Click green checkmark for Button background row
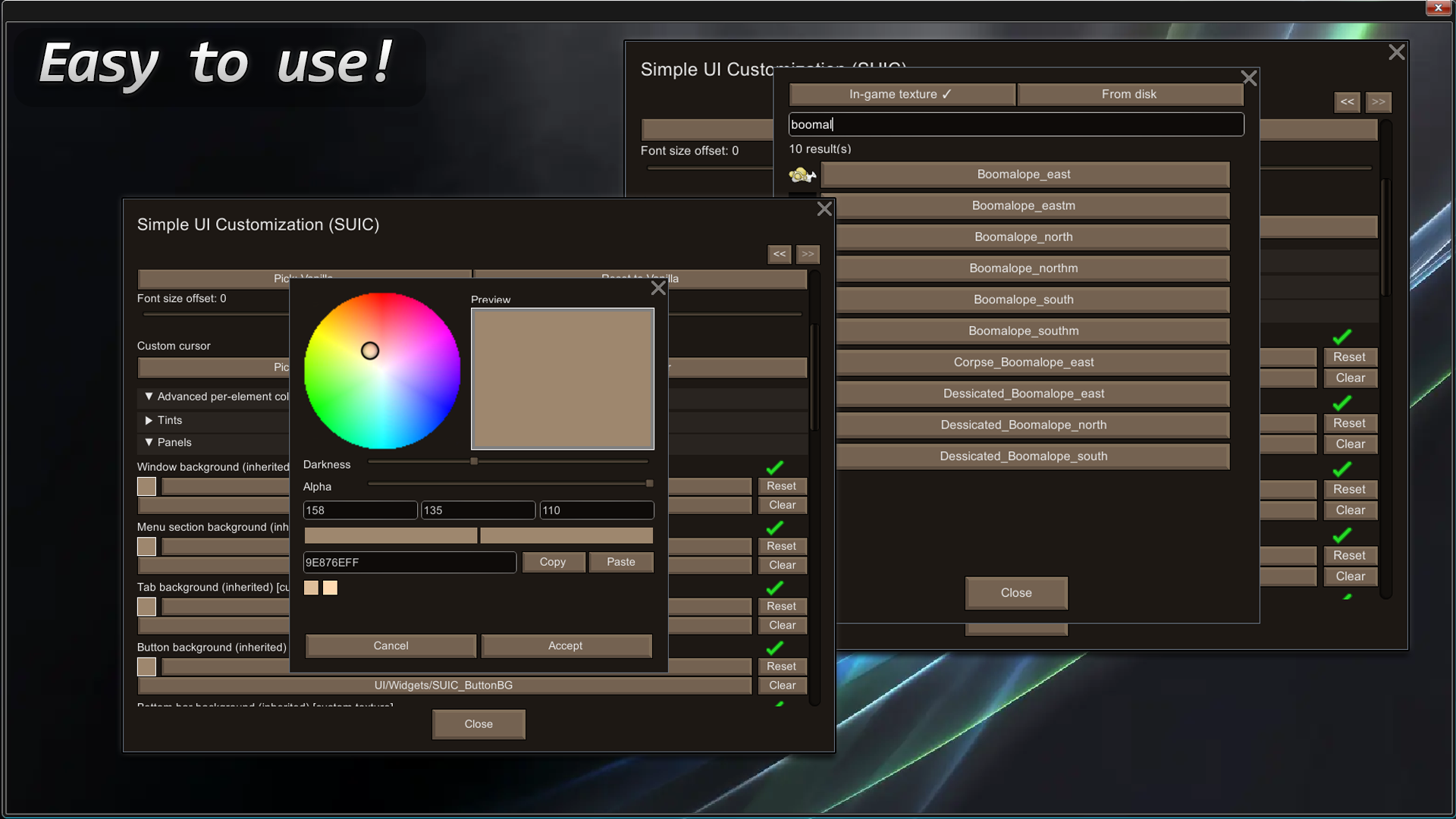 pos(775,648)
